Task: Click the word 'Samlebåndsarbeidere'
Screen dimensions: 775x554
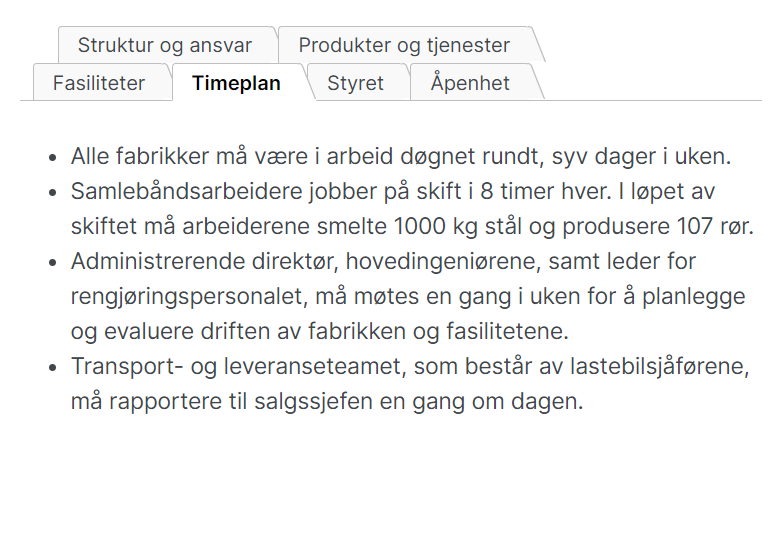Action: click(186, 192)
